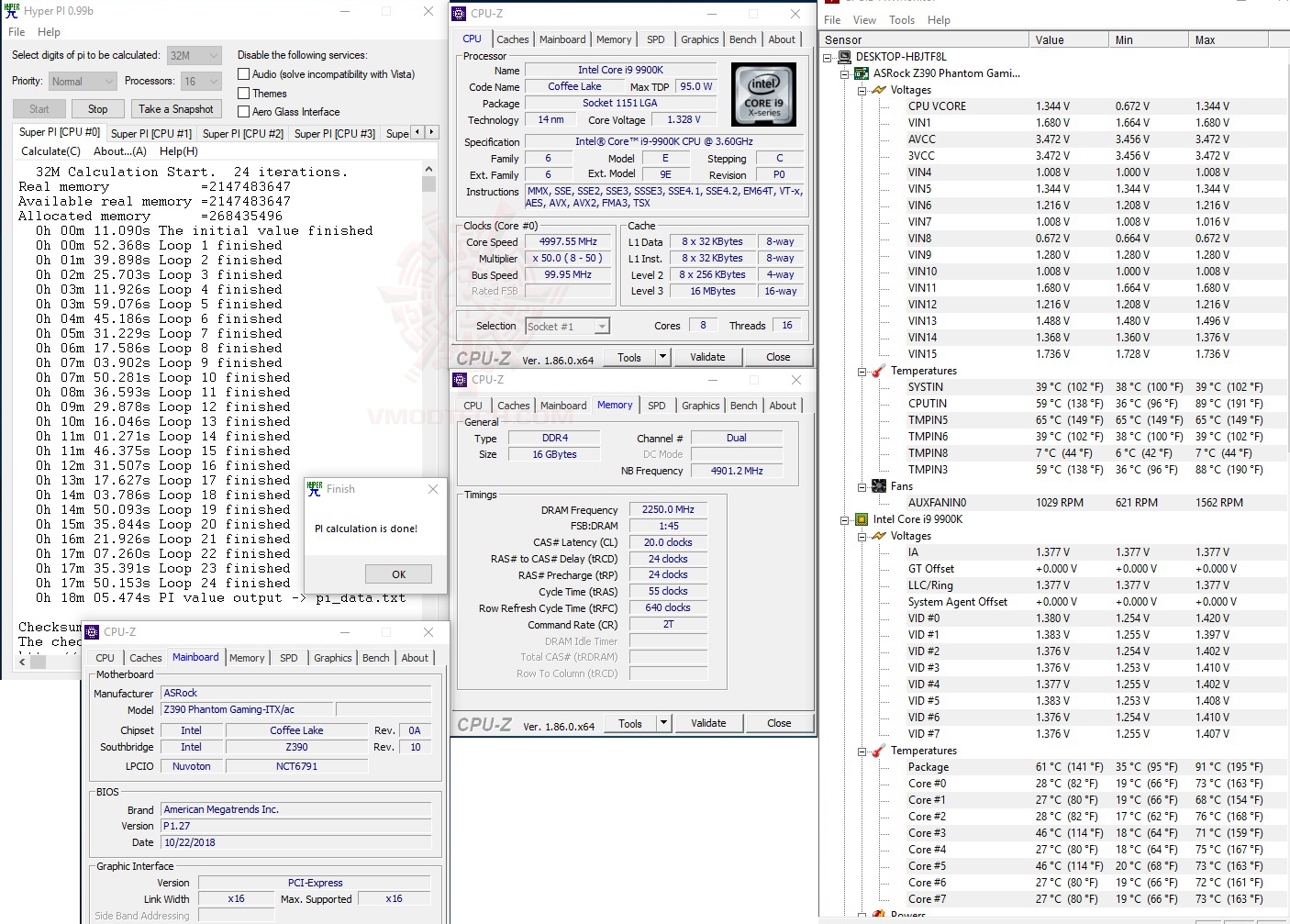Image resolution: width=1290 pixels, height=924 pixels.
Task: Click the ASRock Z390 motherboard icon
Action: (862, 73)
